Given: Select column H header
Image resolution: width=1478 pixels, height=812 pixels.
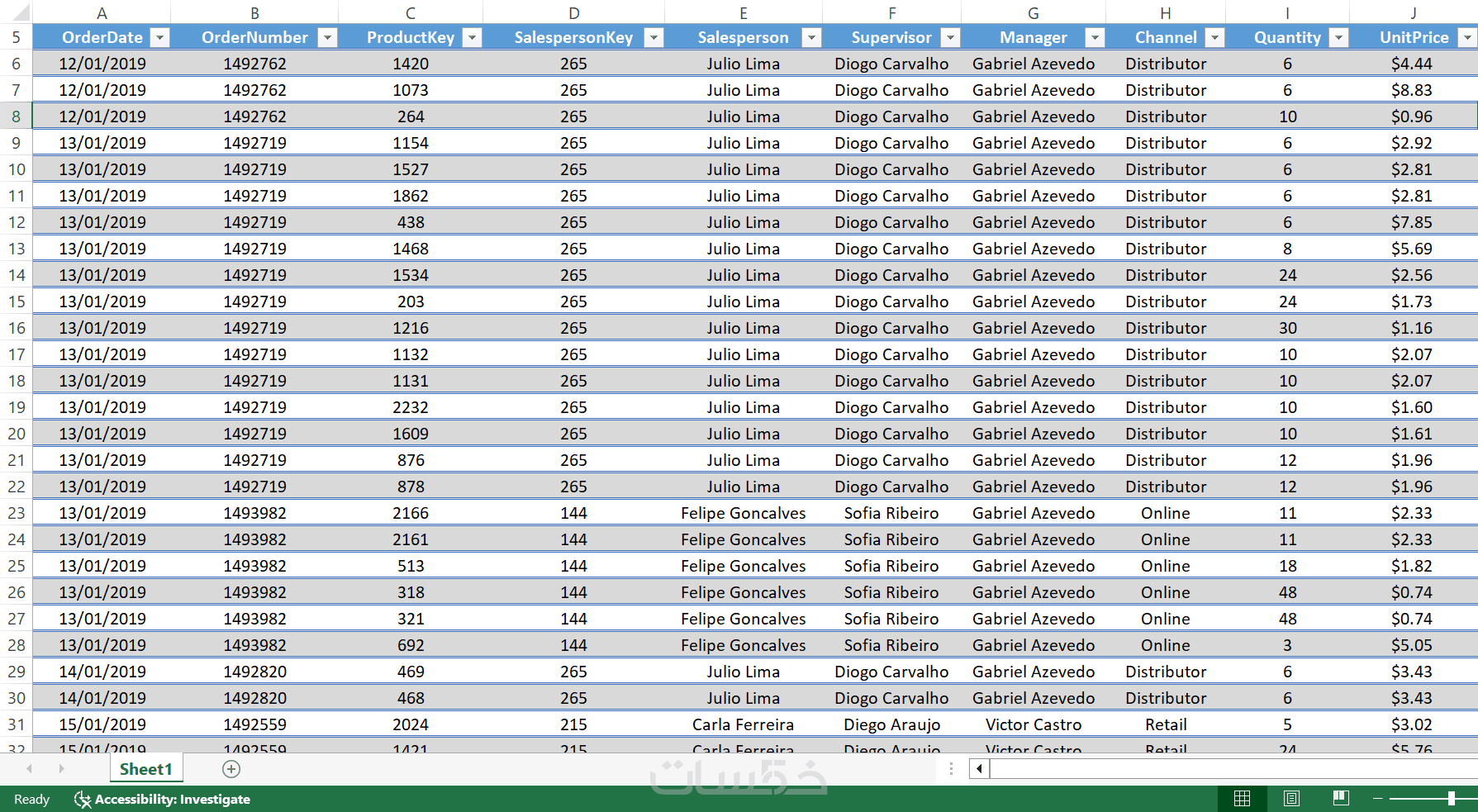Looking at the screenshot, I should click(1165, 12).
